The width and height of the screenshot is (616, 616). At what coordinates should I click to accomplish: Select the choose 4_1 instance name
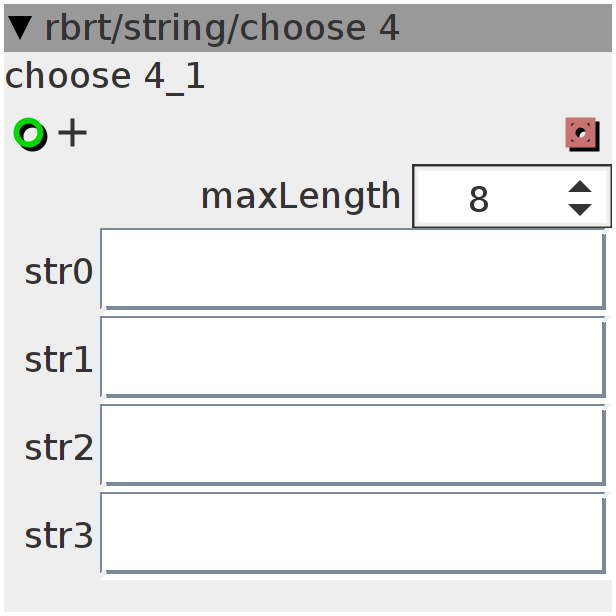104,77
